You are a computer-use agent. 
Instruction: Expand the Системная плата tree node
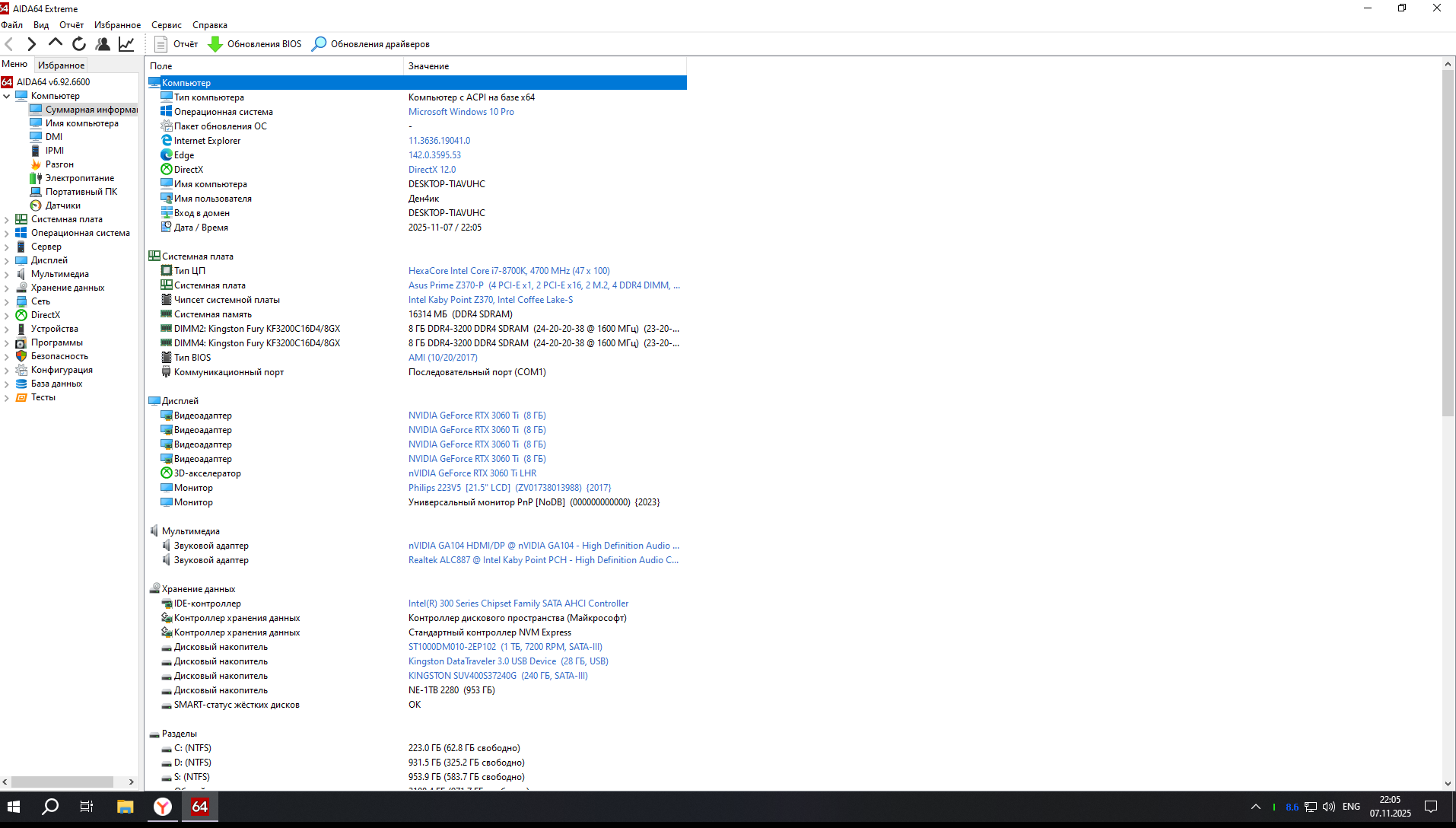[x=7, y=220]
